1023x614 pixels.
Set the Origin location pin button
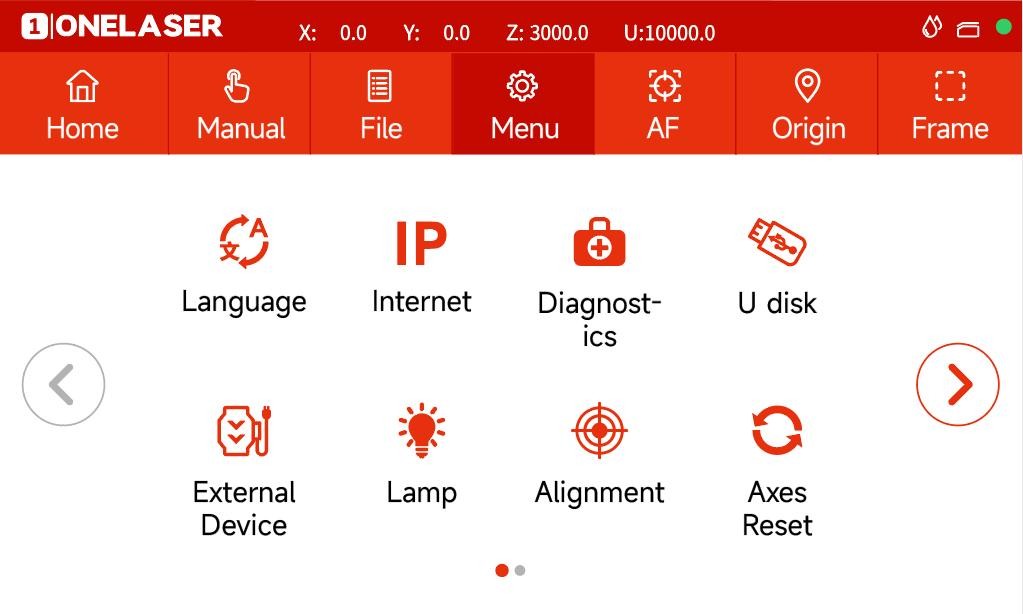[x=807, y=104]
